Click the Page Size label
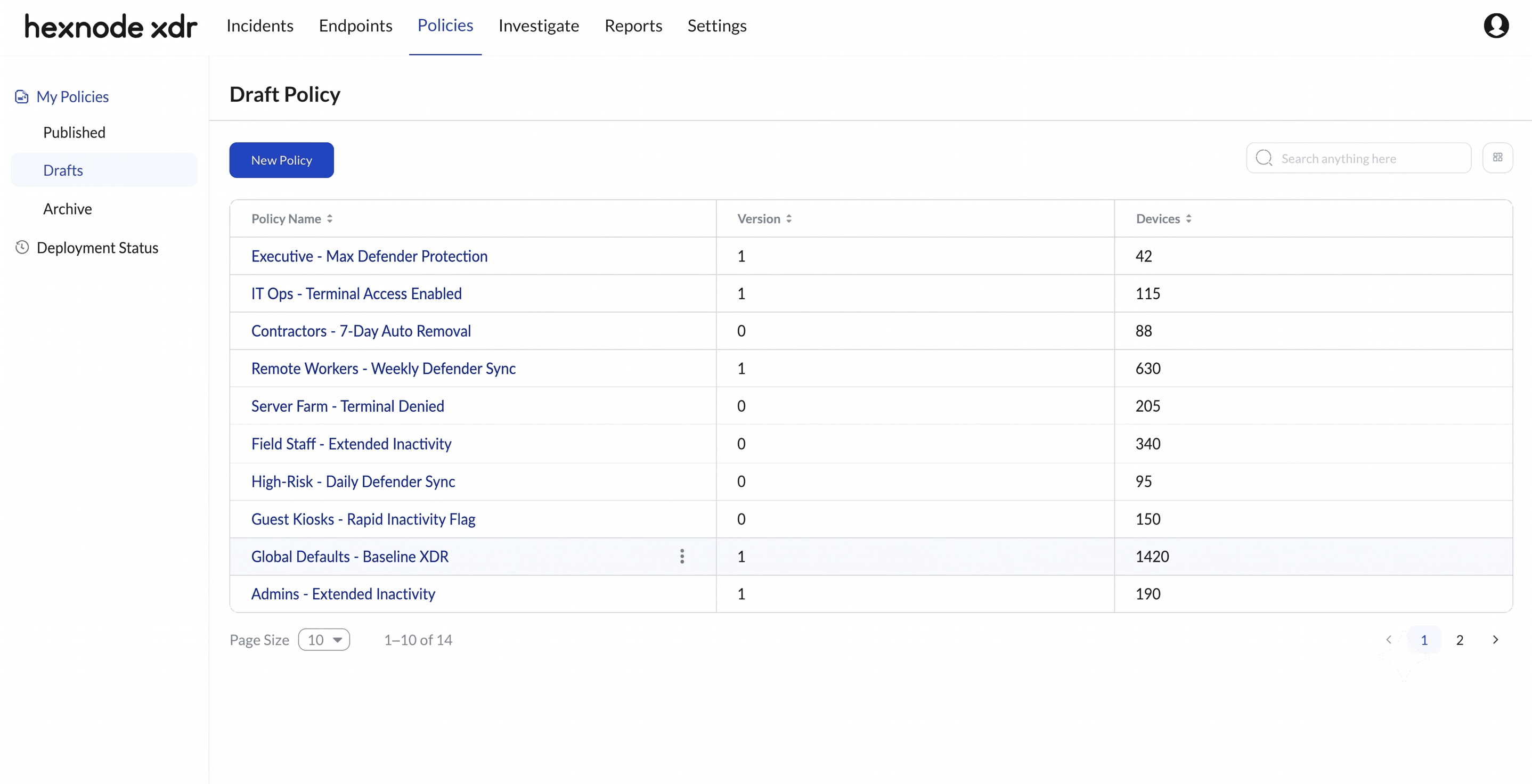The width and height of the screenshot is (1532, 784). pyautogui.click(x=259, y=640)
